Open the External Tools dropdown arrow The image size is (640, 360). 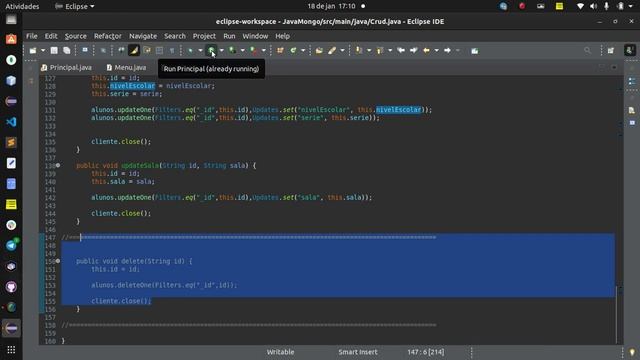pos(264,51)
